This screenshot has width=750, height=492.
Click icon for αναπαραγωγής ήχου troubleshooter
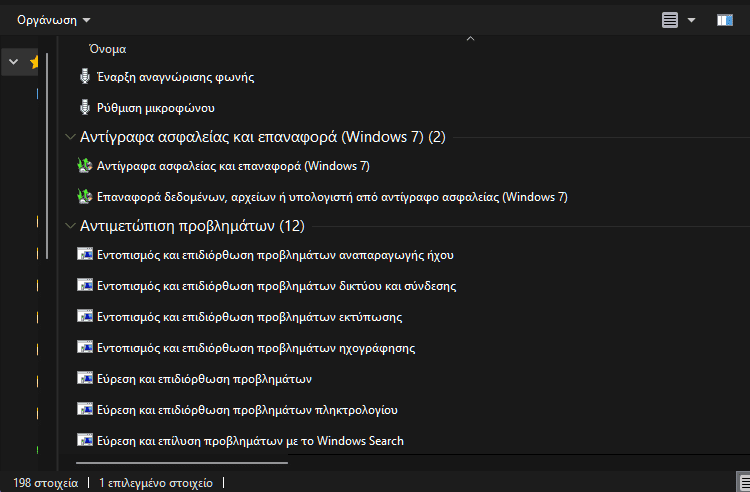tap(85, 255)
